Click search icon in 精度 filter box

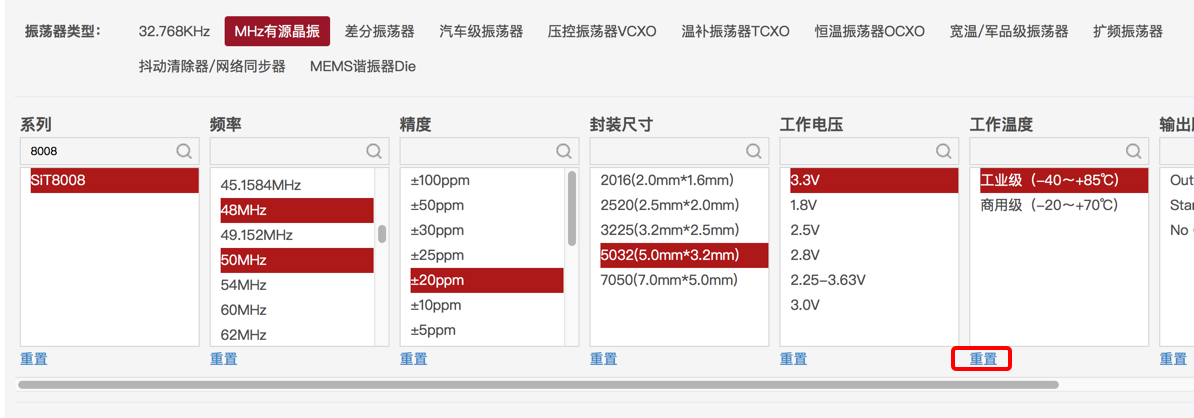coord(564,151)
